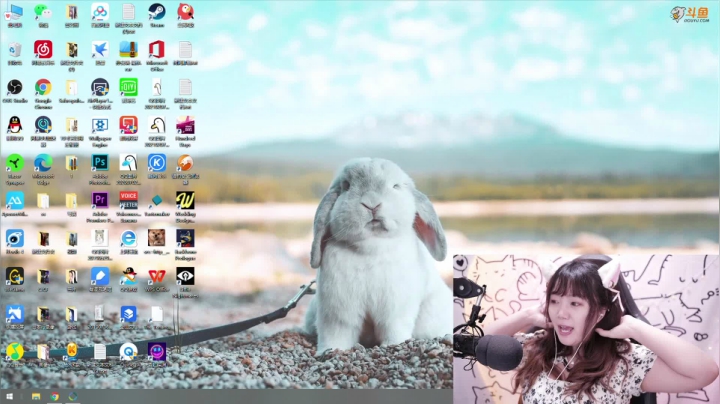Launch the Wallpaper Engine shortcut

(100, 125)
